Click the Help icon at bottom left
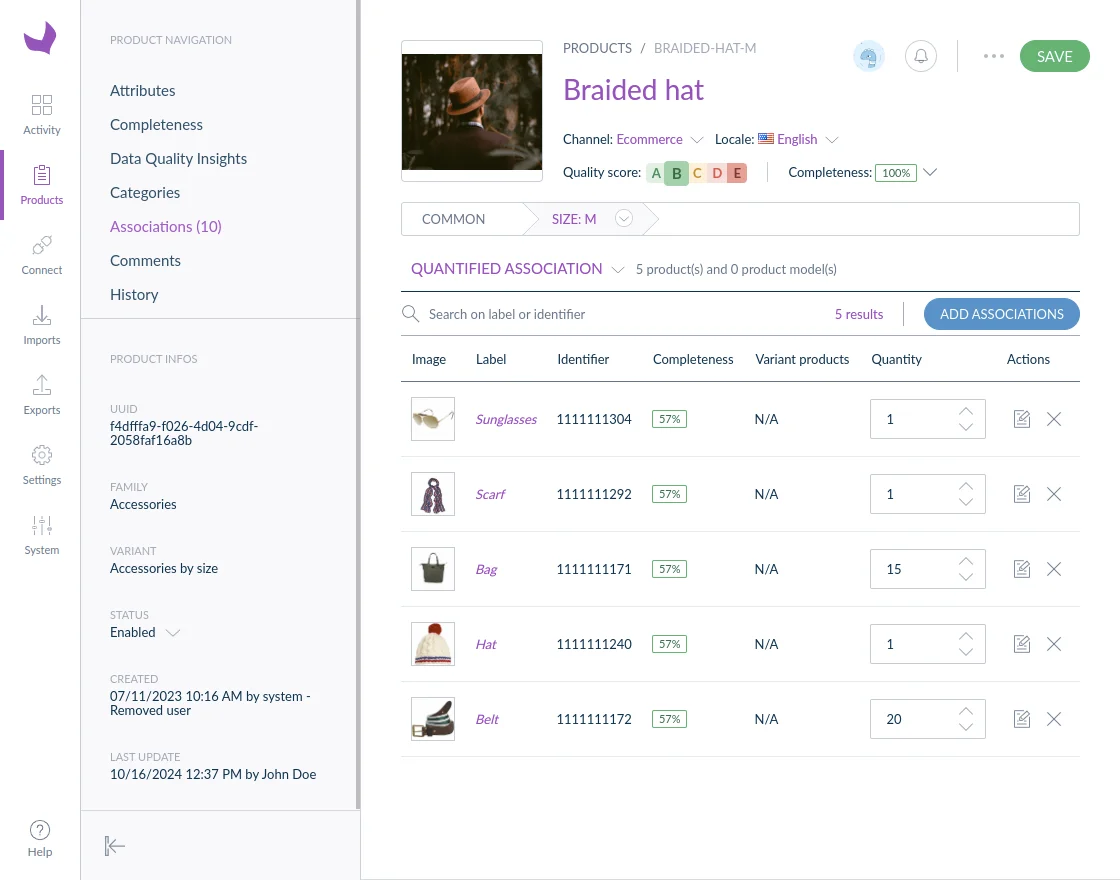Image resolution: width=1120 pixels, height=880 pixels. pyautogui.click(x=40, y=837)
